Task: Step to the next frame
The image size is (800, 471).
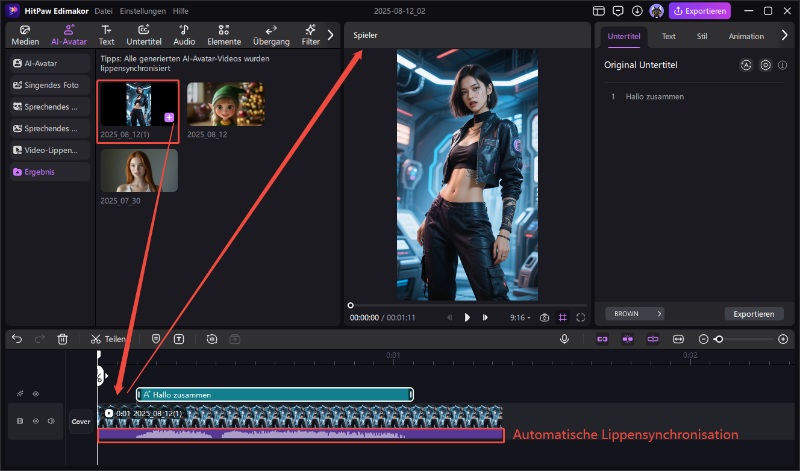Action: 485,317
